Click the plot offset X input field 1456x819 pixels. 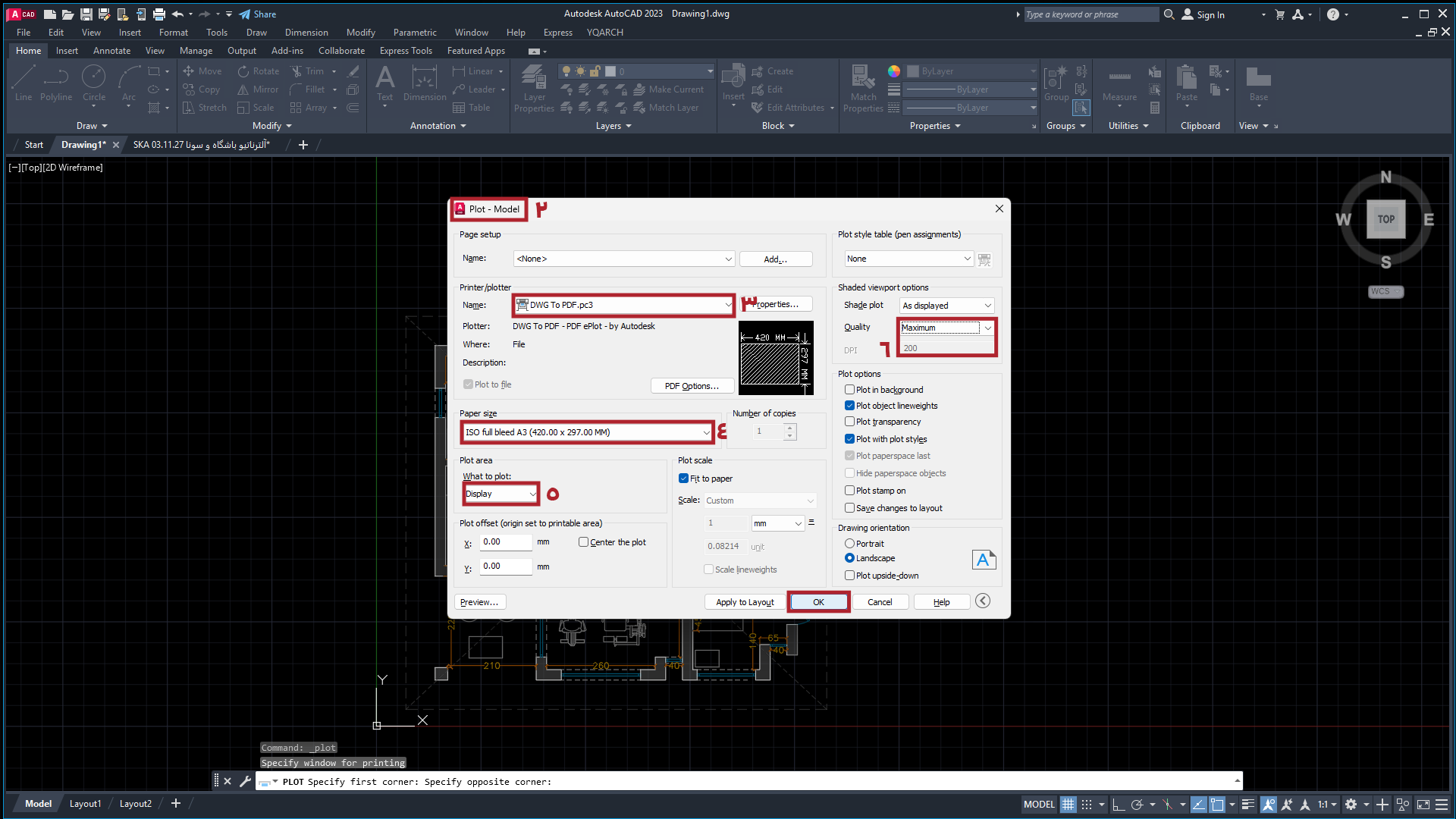pyautogui.click(x=506, y=542)
